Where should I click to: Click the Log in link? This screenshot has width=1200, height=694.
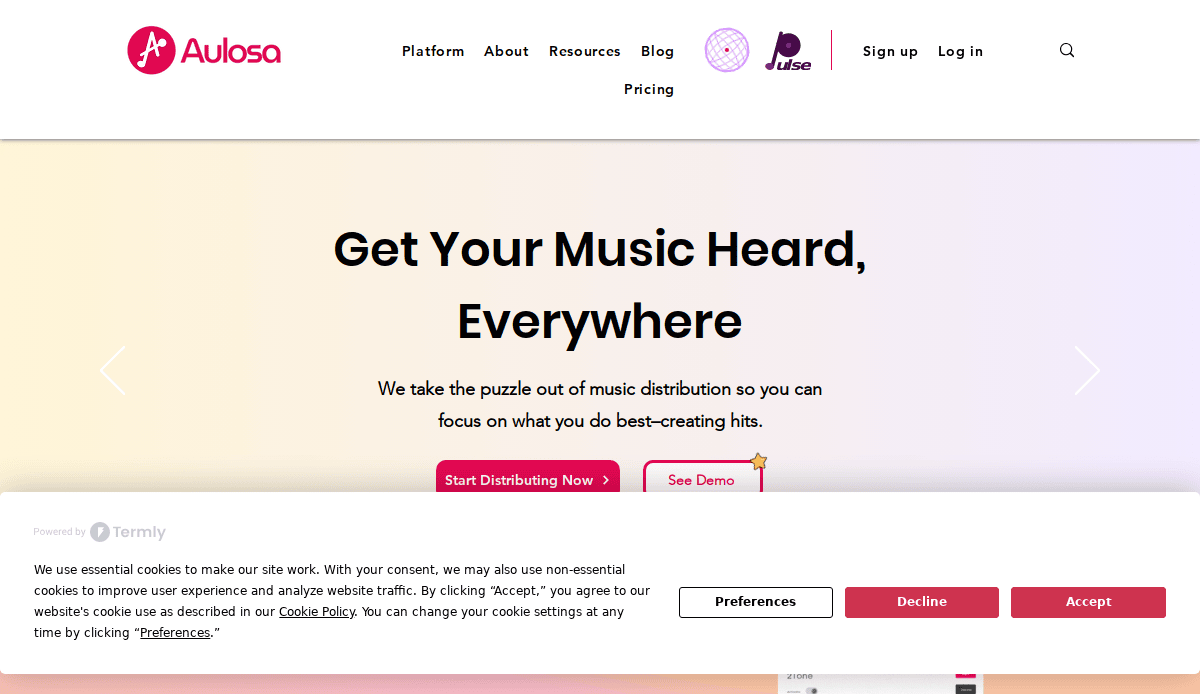[960, 51]
